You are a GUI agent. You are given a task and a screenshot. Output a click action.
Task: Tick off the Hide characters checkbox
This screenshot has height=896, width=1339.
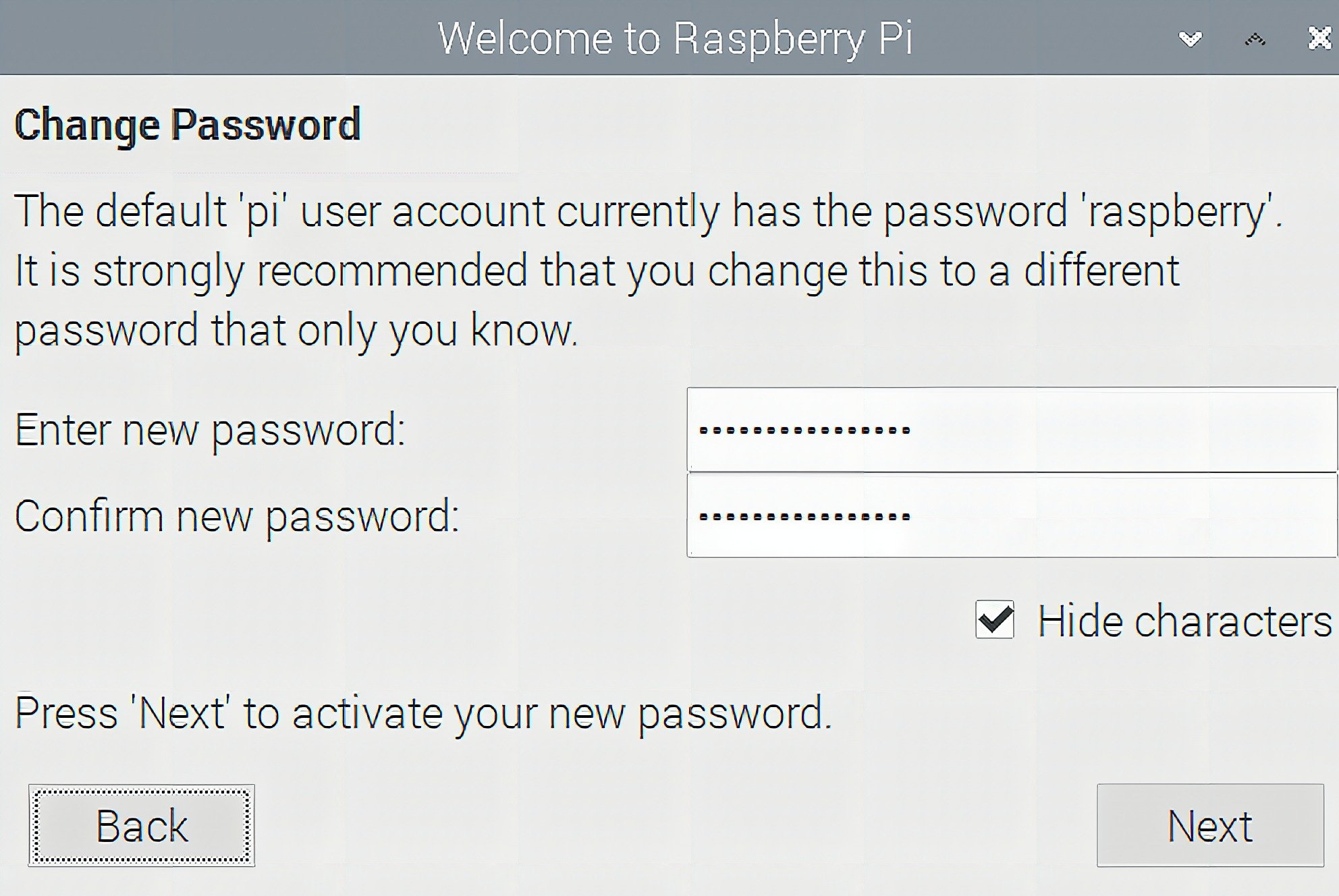point(995,619)
